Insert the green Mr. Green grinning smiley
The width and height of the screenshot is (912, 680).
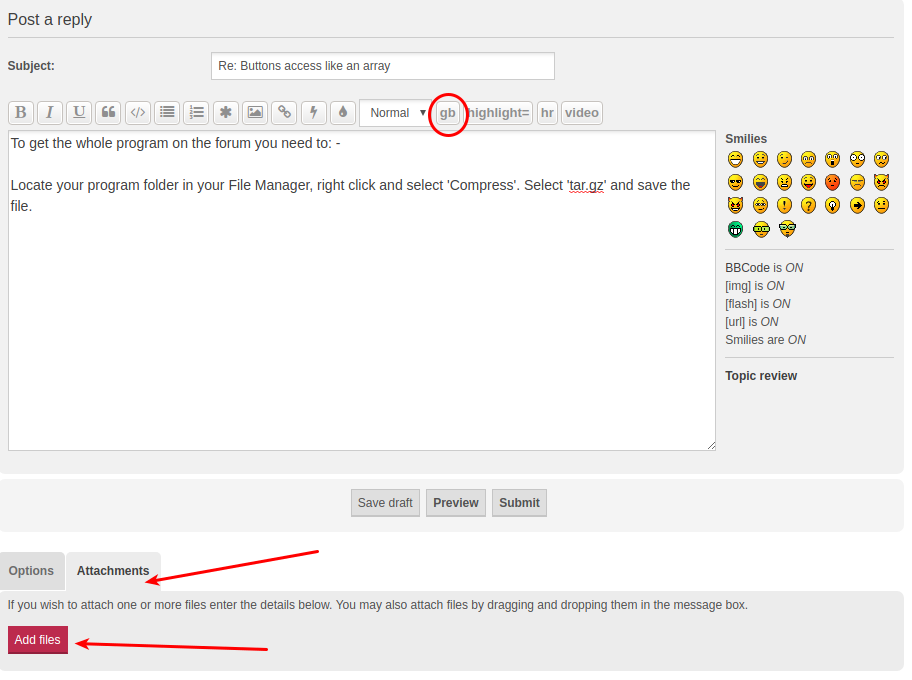click(736, 229)
